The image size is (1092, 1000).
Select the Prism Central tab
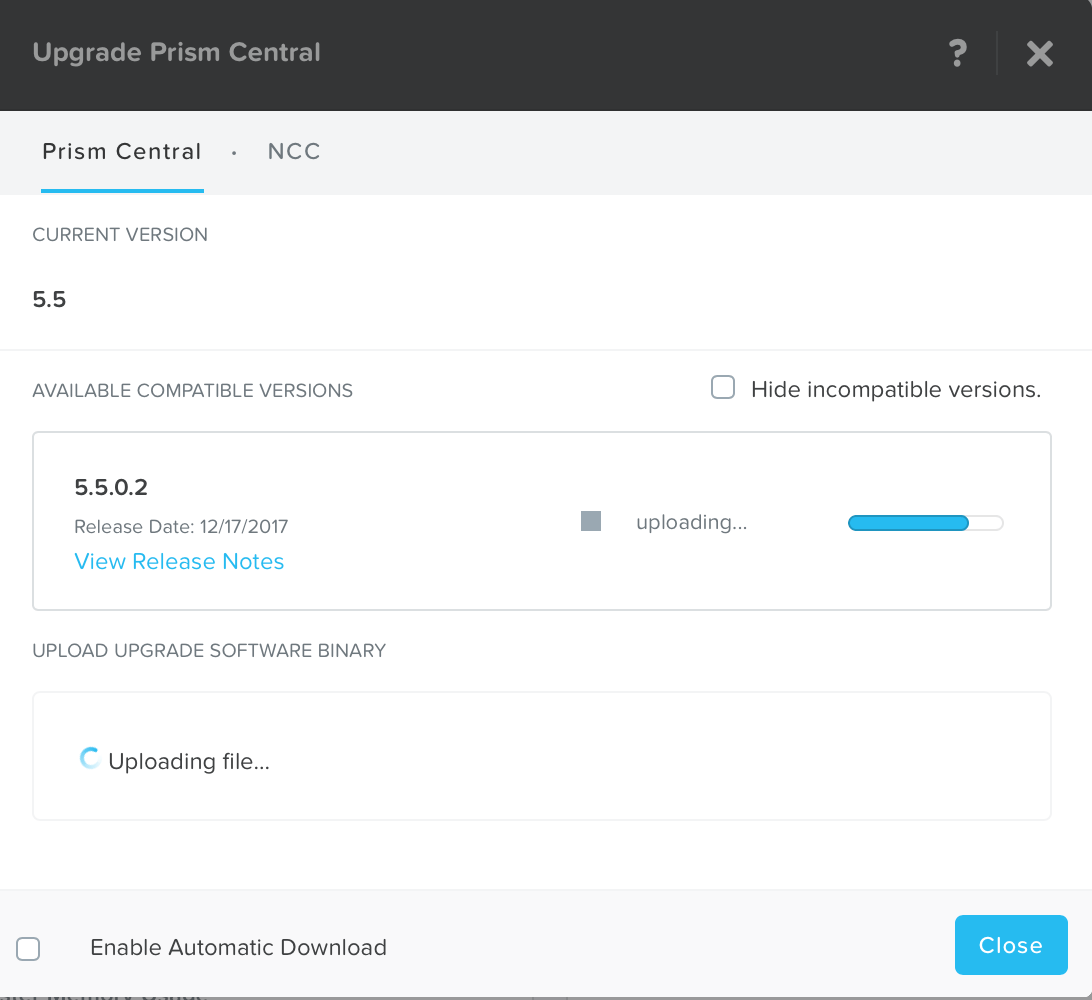[121, 151]
